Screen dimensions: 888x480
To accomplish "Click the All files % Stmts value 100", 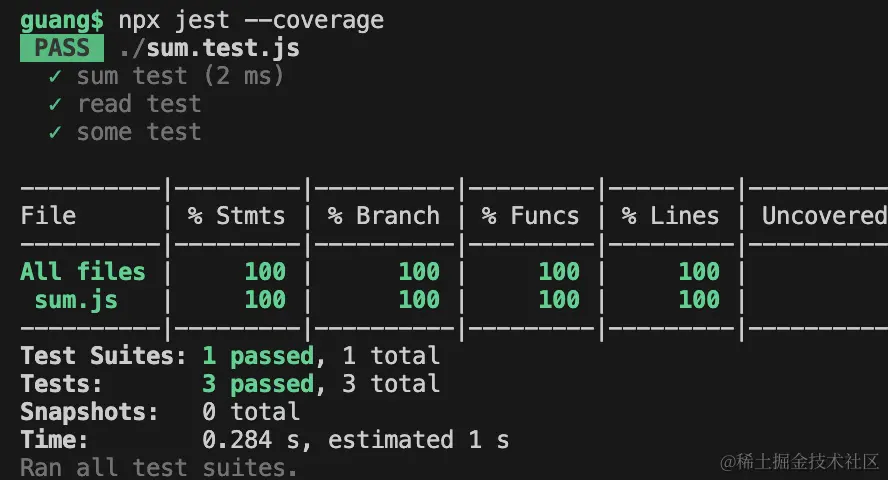I will (x=265, y=272).
